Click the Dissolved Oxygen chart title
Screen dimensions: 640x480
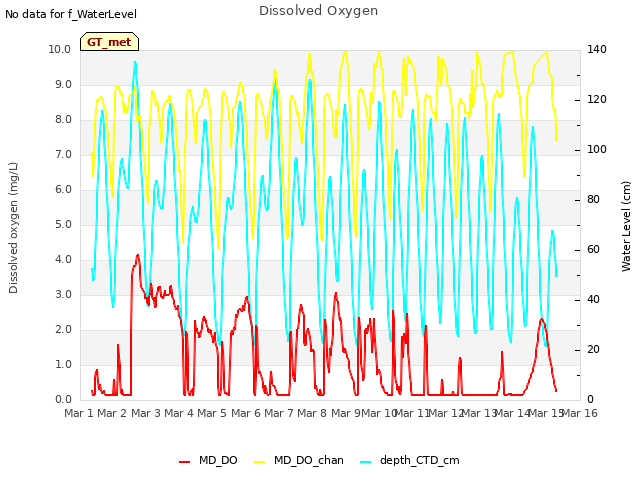(318, 11)
